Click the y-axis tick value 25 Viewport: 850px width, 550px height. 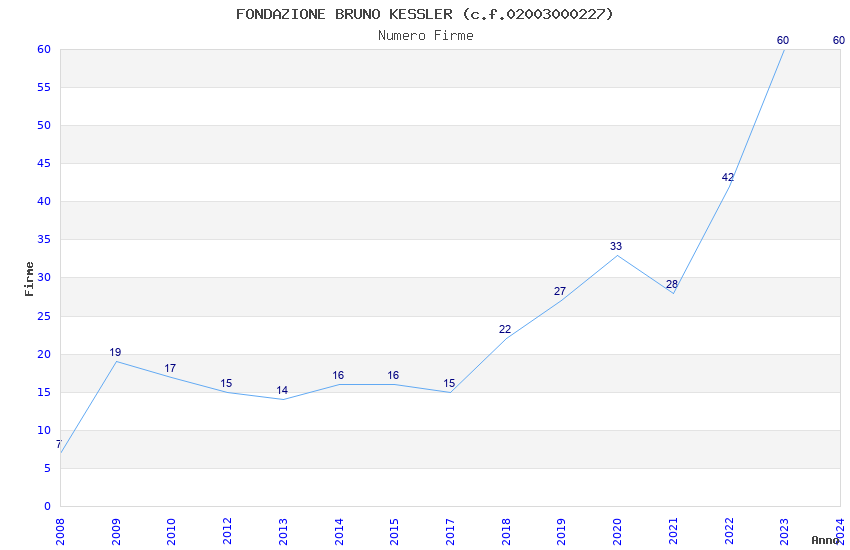pos(44,316)
